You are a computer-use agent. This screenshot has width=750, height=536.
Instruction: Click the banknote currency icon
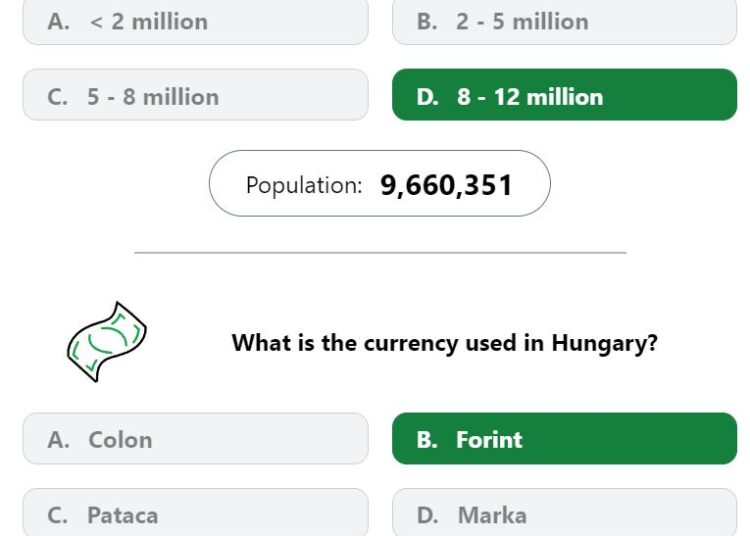[x=107, y=342]
